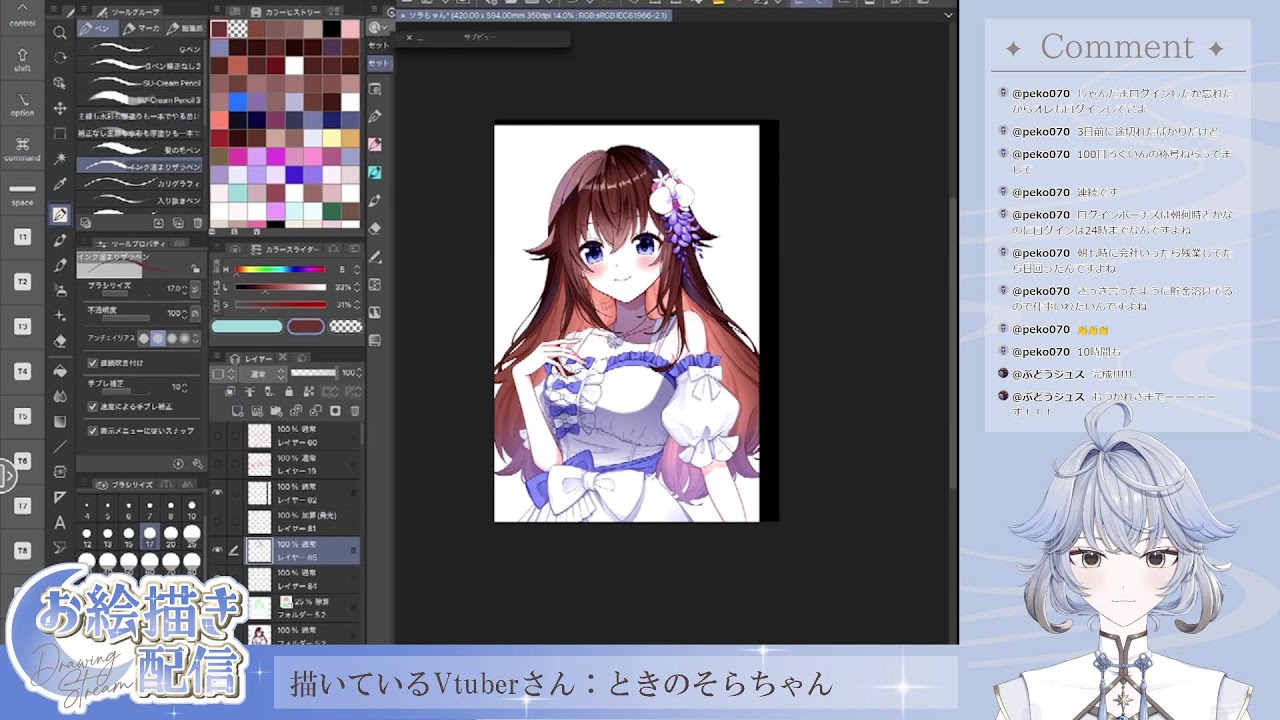
Task: Select the Move layer tool
Action: click(x=60, y=108)
